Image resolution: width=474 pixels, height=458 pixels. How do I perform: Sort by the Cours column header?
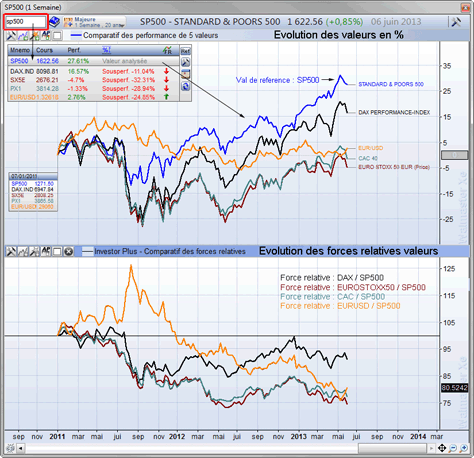[x=44, y=50]
